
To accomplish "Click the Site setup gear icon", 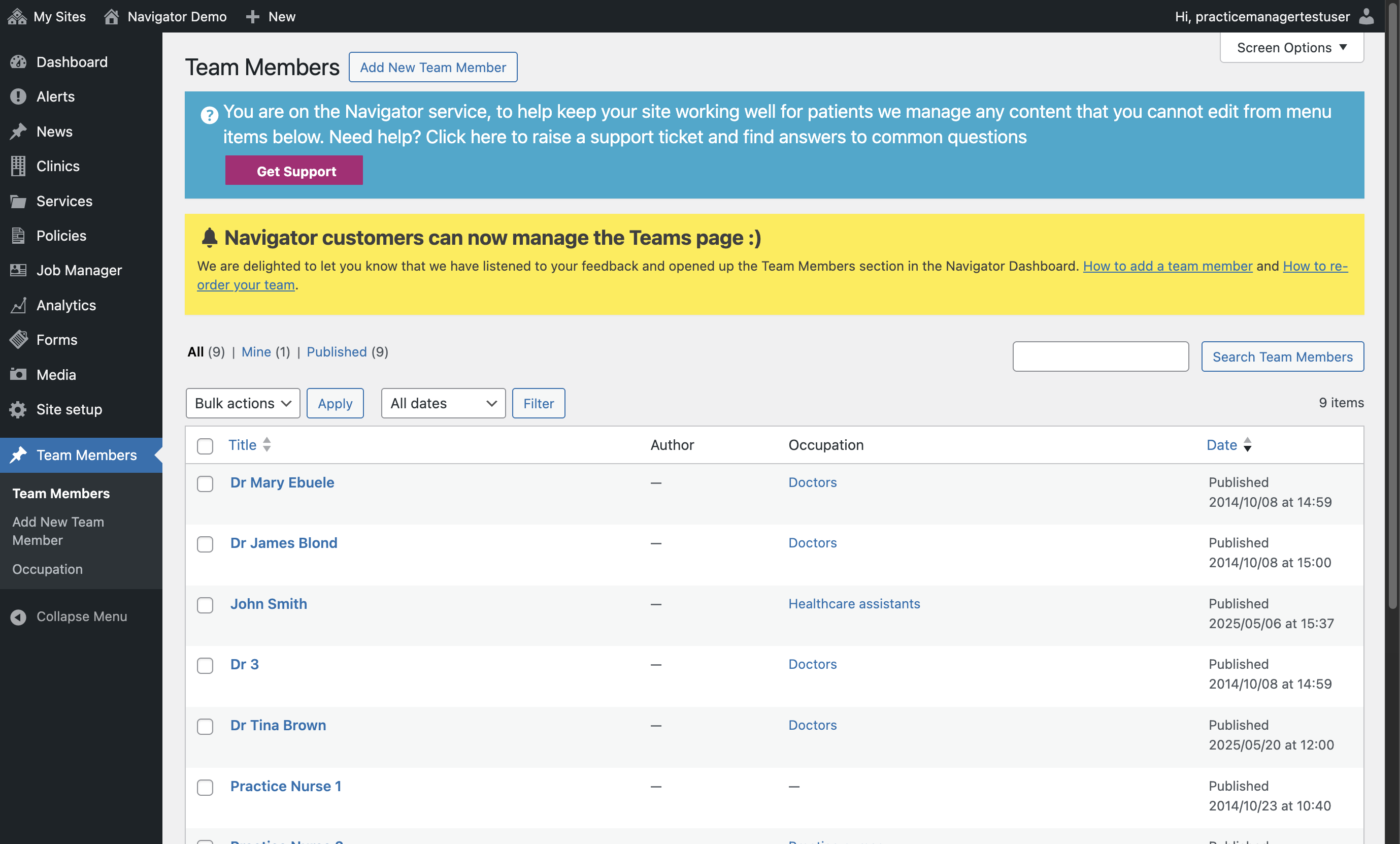I will point(18,409).
